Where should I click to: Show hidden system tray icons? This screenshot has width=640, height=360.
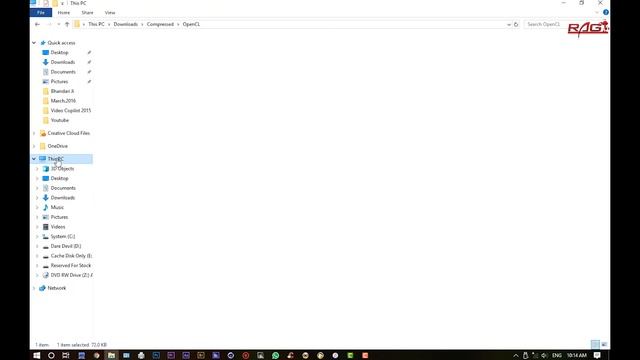(x=516, y=356)
